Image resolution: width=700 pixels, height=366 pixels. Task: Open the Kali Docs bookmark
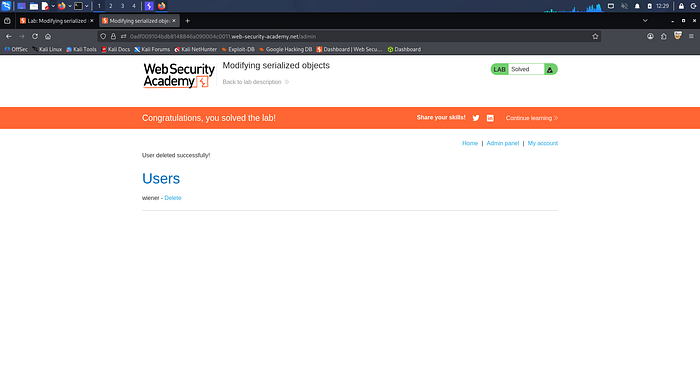tap(116, 49)
